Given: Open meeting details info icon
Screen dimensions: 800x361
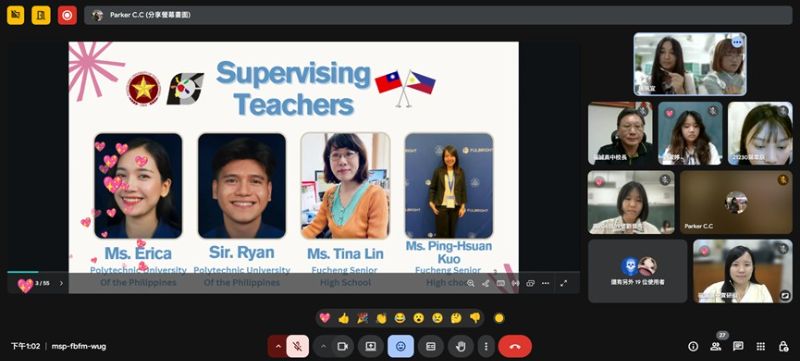Looking at the screenshot, I should pos(693,346).
